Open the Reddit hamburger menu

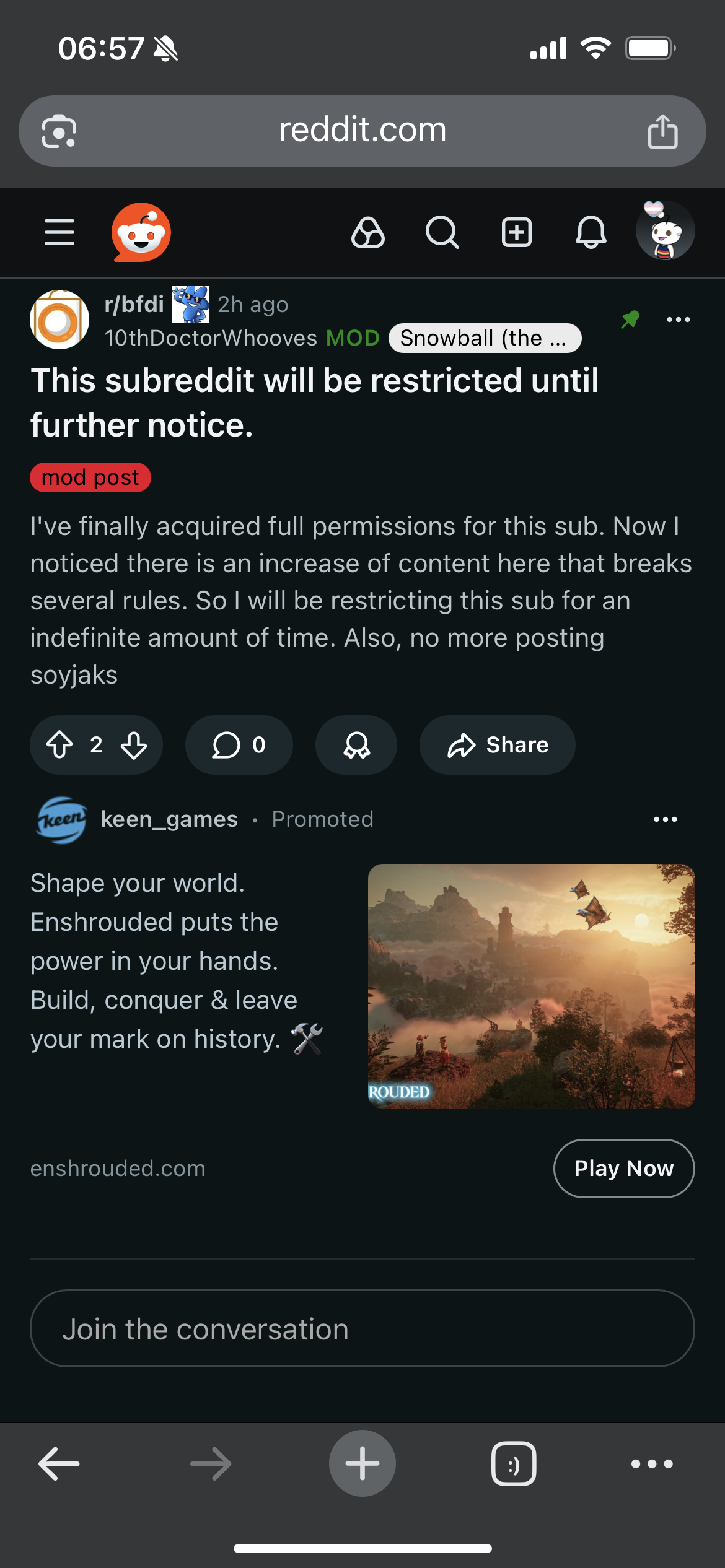pos(59,232)
